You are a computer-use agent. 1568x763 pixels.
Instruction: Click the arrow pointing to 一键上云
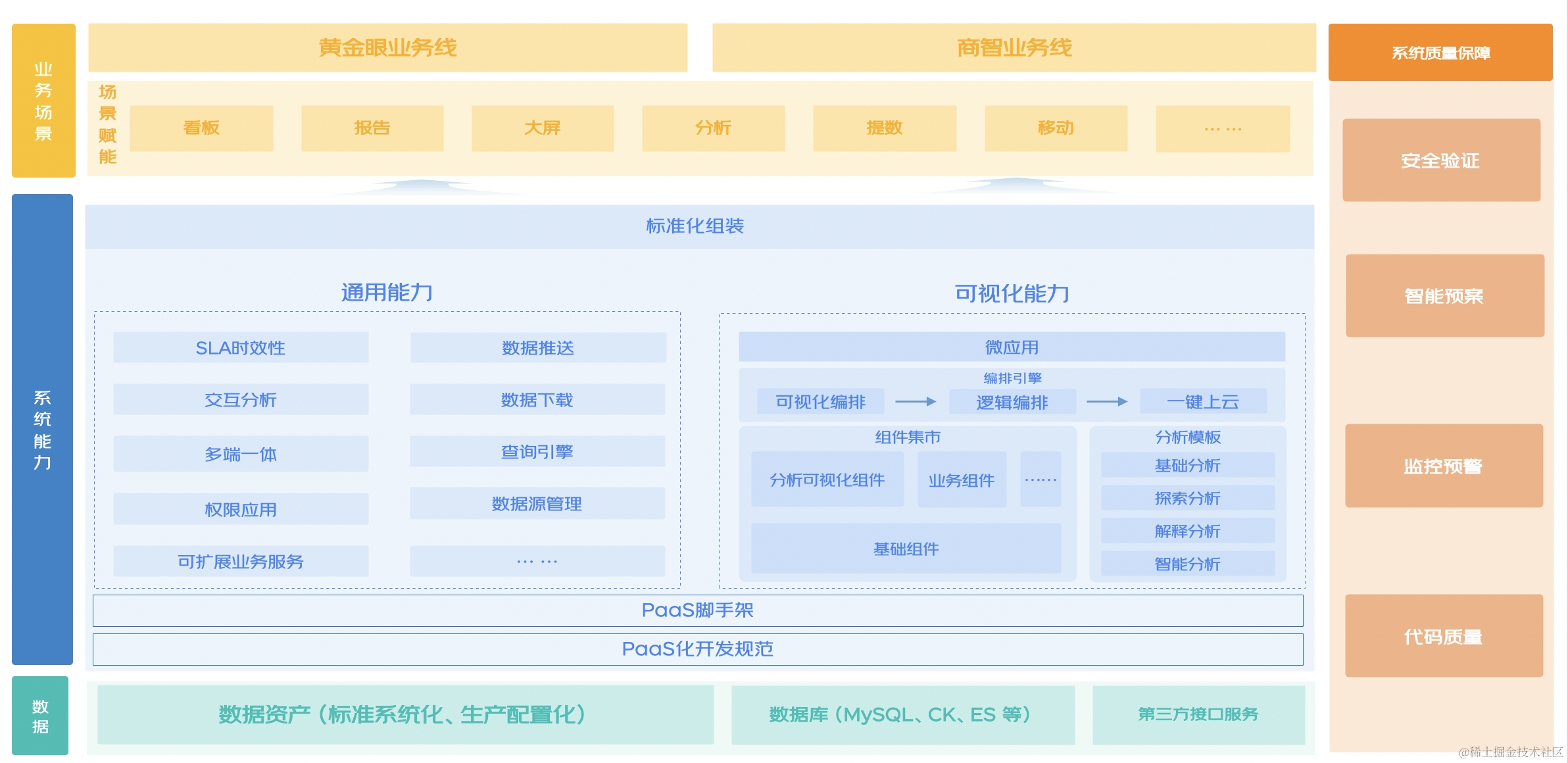1106,401
